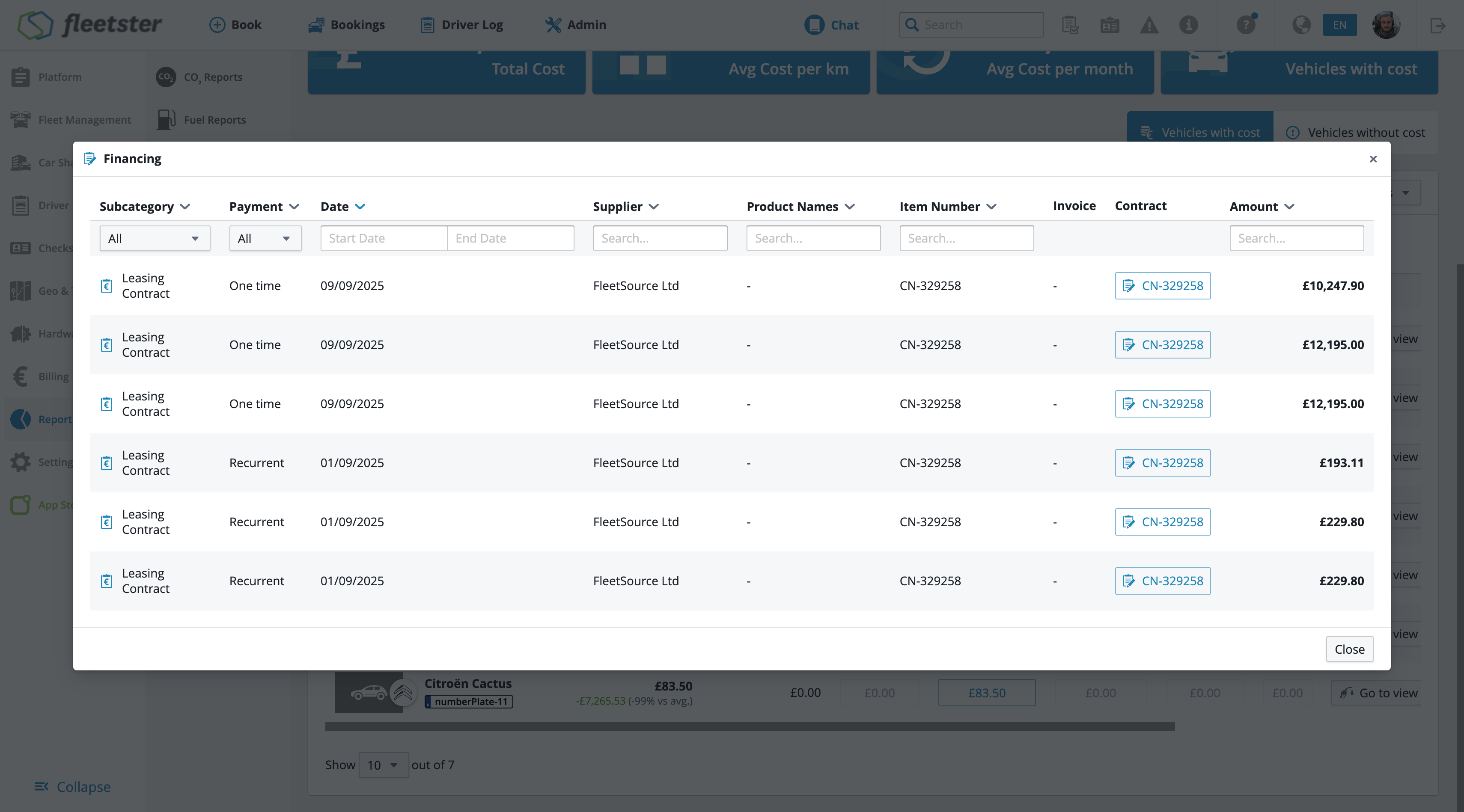Click the Close button in Financing dialog
Image resolution: width=1464 pixels, height=812 pixels.
(x=1349, y=649)
